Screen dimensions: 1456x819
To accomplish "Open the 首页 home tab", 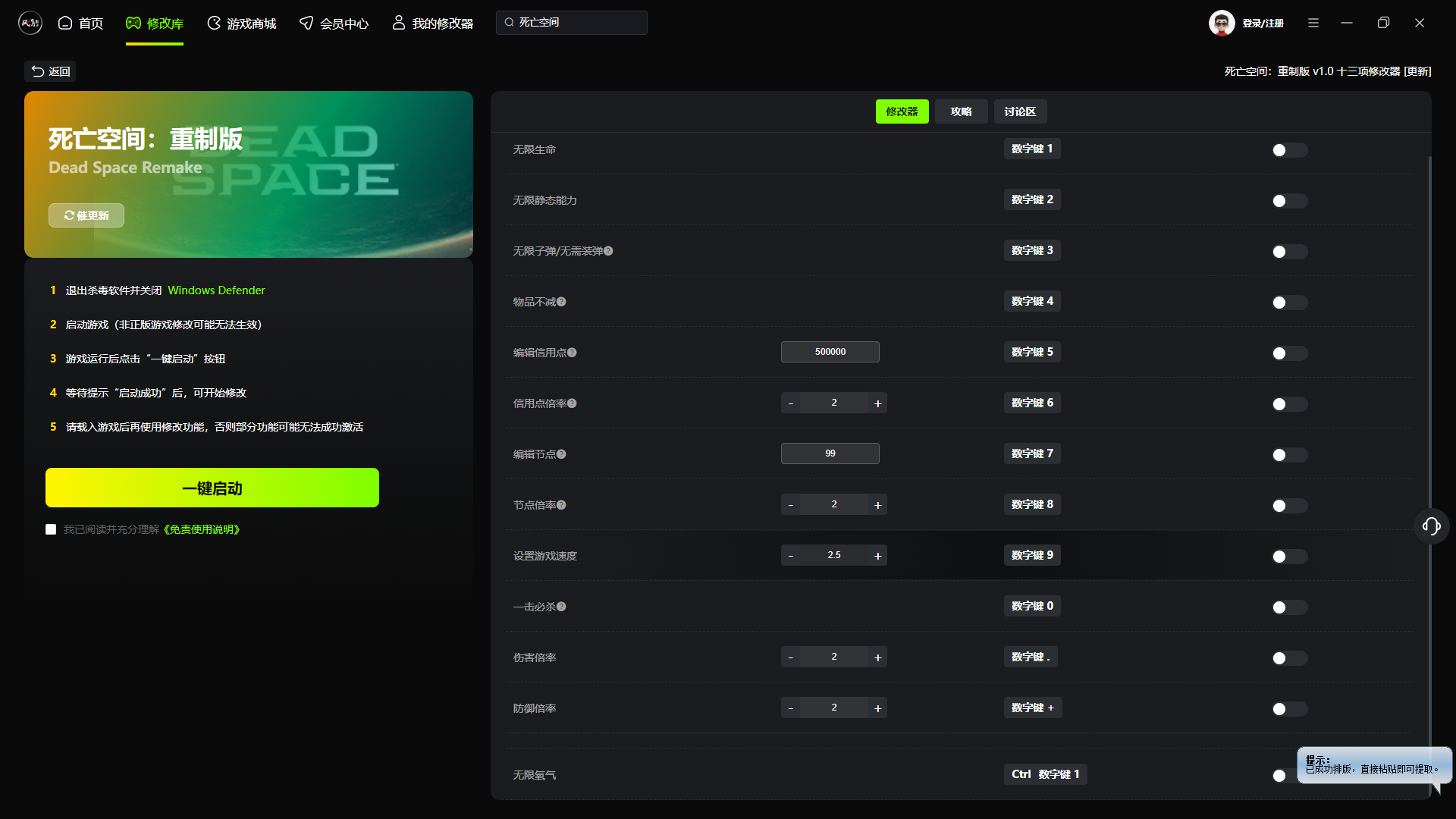I will 81,24.
